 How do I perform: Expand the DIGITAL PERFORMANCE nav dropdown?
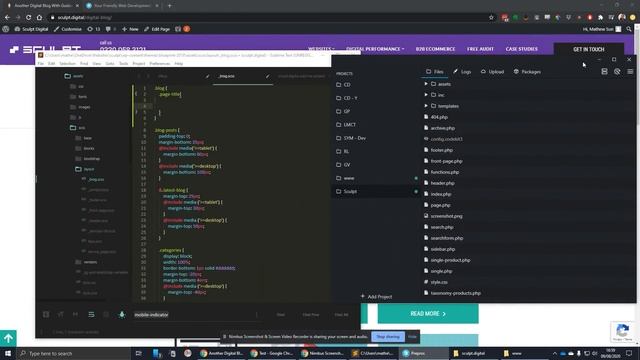[375, 49]
